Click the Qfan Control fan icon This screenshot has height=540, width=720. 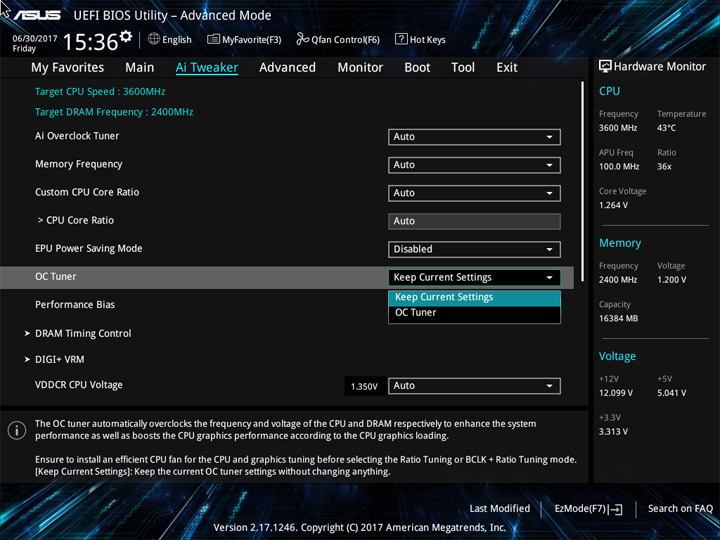pyautogui.click(x=302, y=39)
